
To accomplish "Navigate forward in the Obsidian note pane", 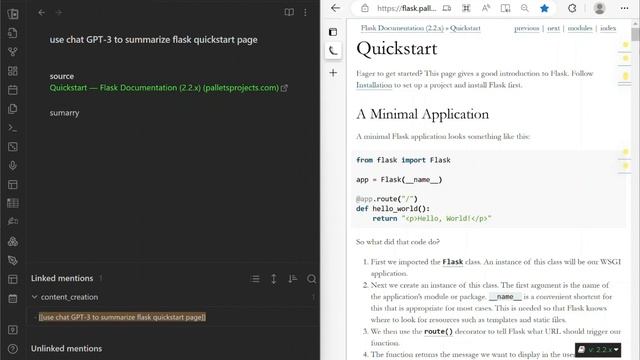I will 59,13.
